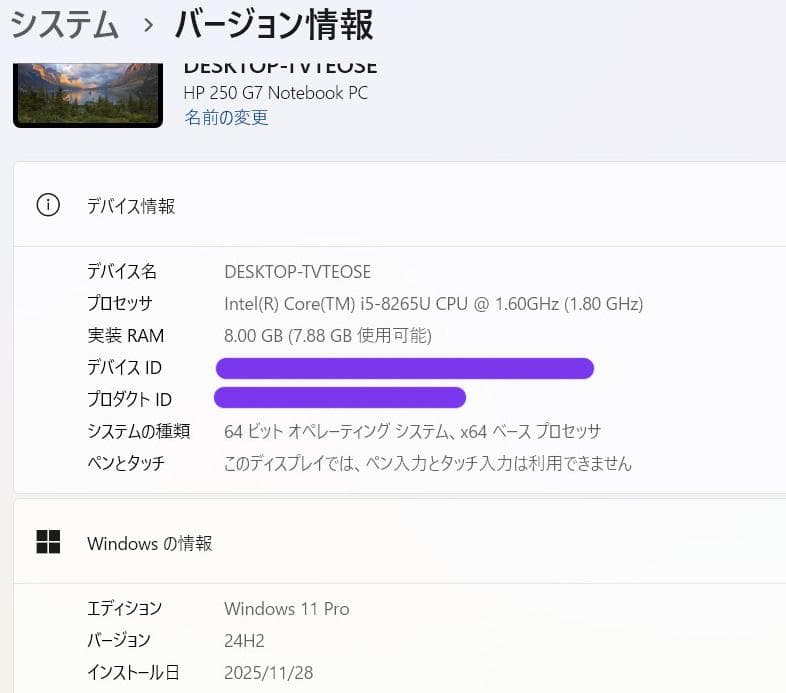Click the breadcrumb chevron after システム

pos(148,26)
